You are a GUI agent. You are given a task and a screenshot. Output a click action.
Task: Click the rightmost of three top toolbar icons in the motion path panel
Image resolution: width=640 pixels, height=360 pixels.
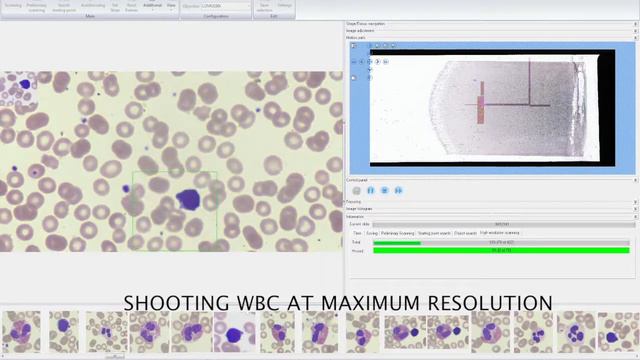click(x=393, y=45)
